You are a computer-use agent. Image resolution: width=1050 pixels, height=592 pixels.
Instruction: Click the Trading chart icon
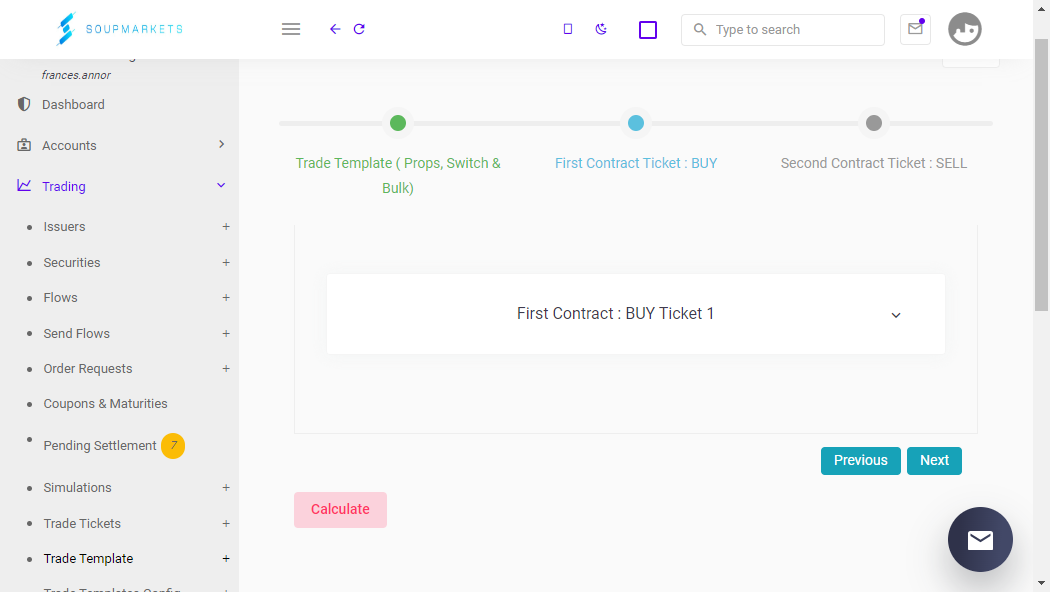(24, 186)
